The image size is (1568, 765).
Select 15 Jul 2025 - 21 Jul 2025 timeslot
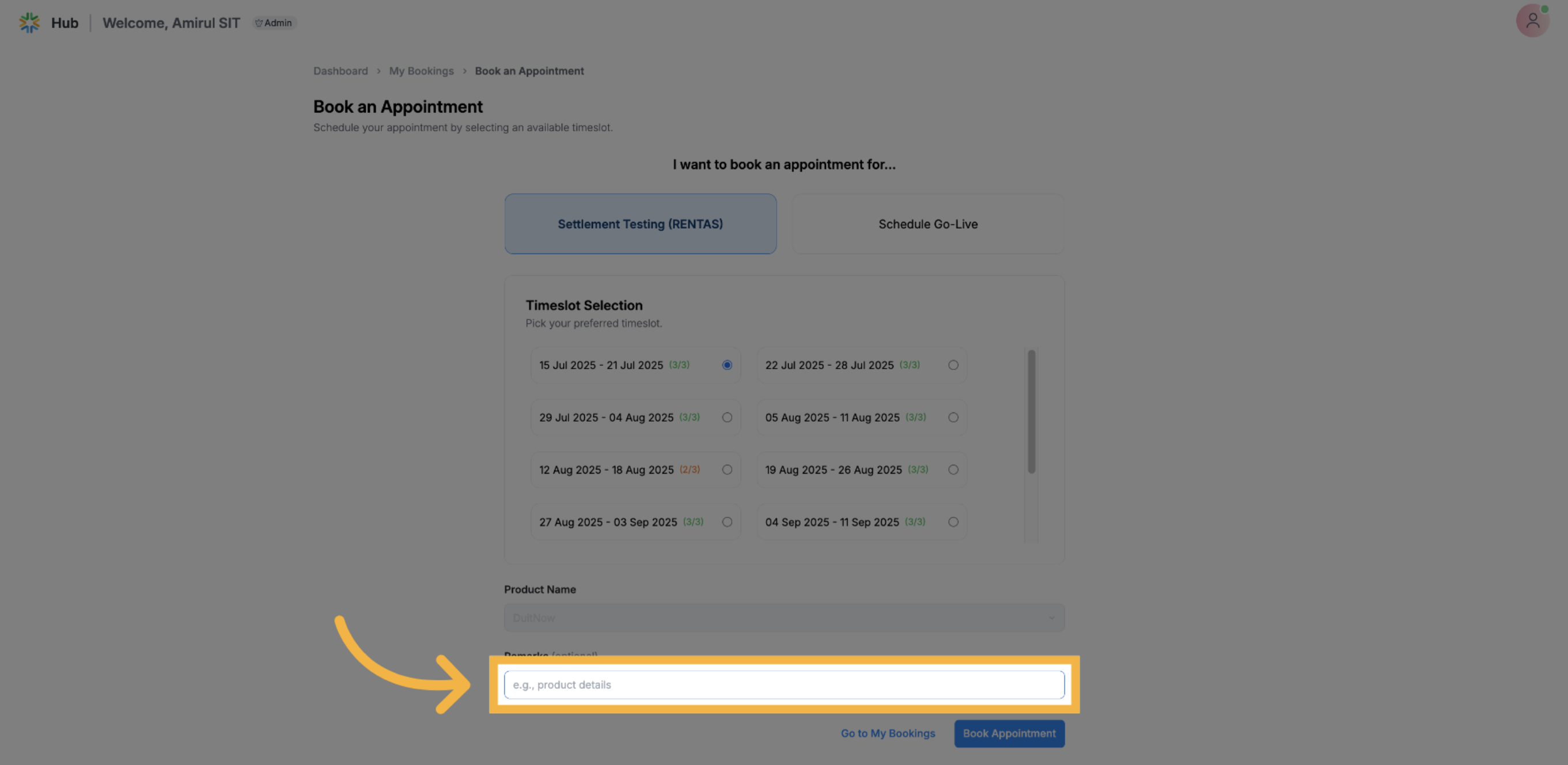(x=727, y=365)
